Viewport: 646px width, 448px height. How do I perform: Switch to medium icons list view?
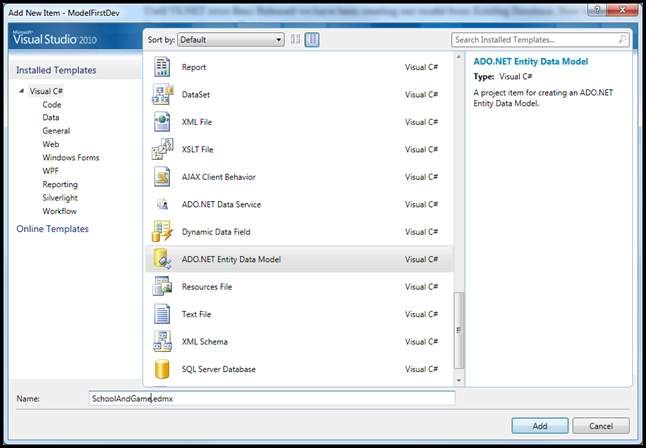point(312,40)
